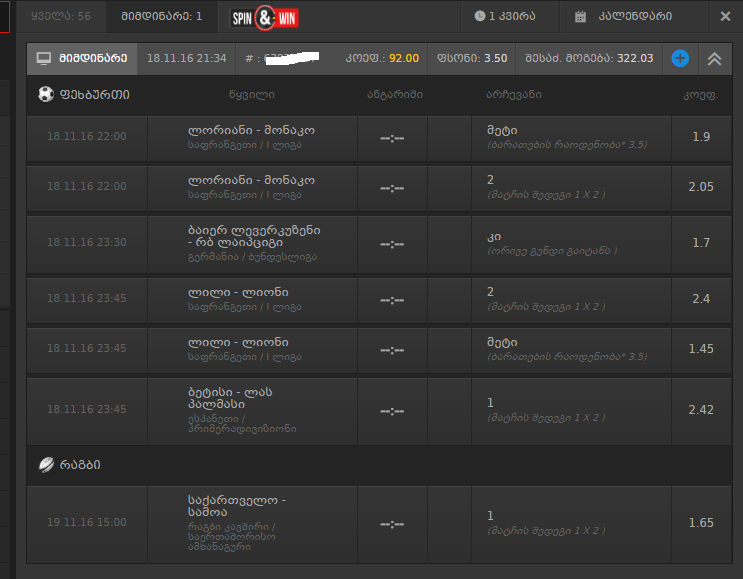This screenshot has height=579, width=743.
Task: Click the არჩევანი column header
Action: pos(514,95)
